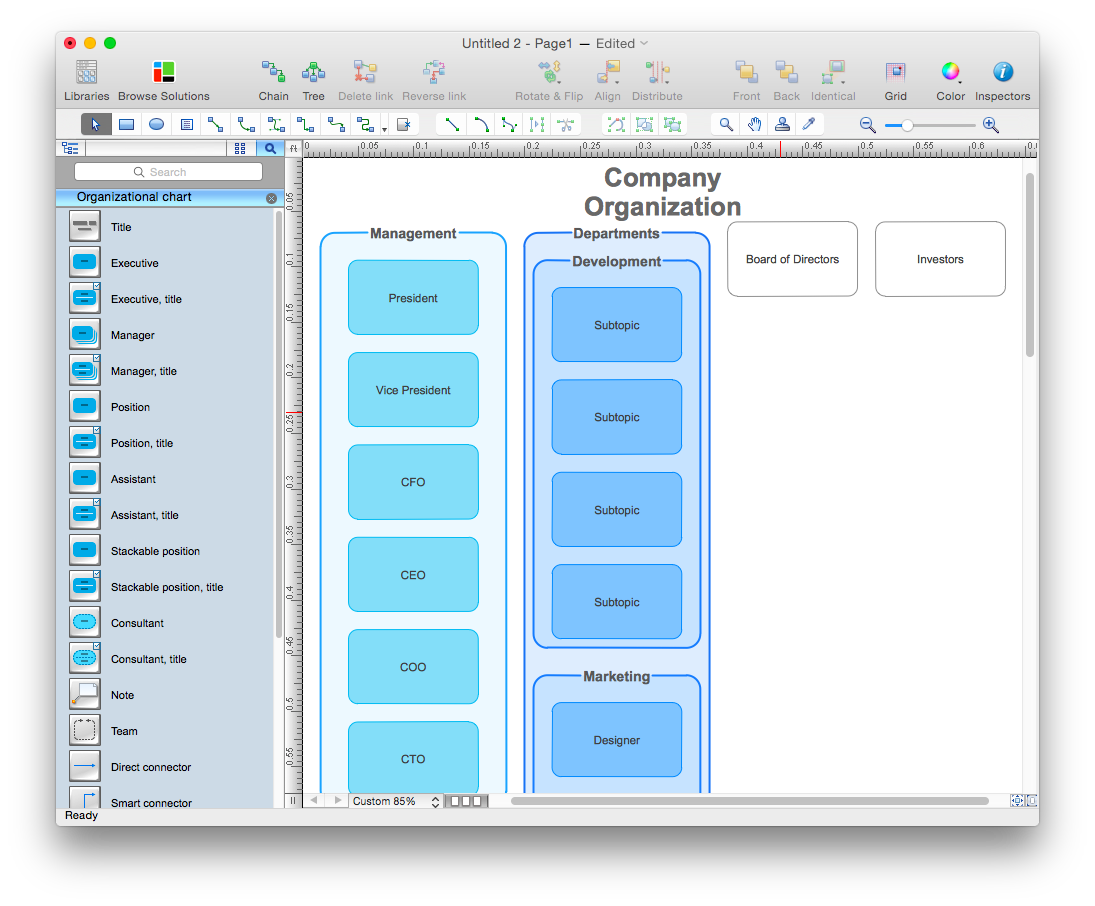1095x906 pixels.
Task: Click the vertical canvas scrollbar
Action: 1029,265
